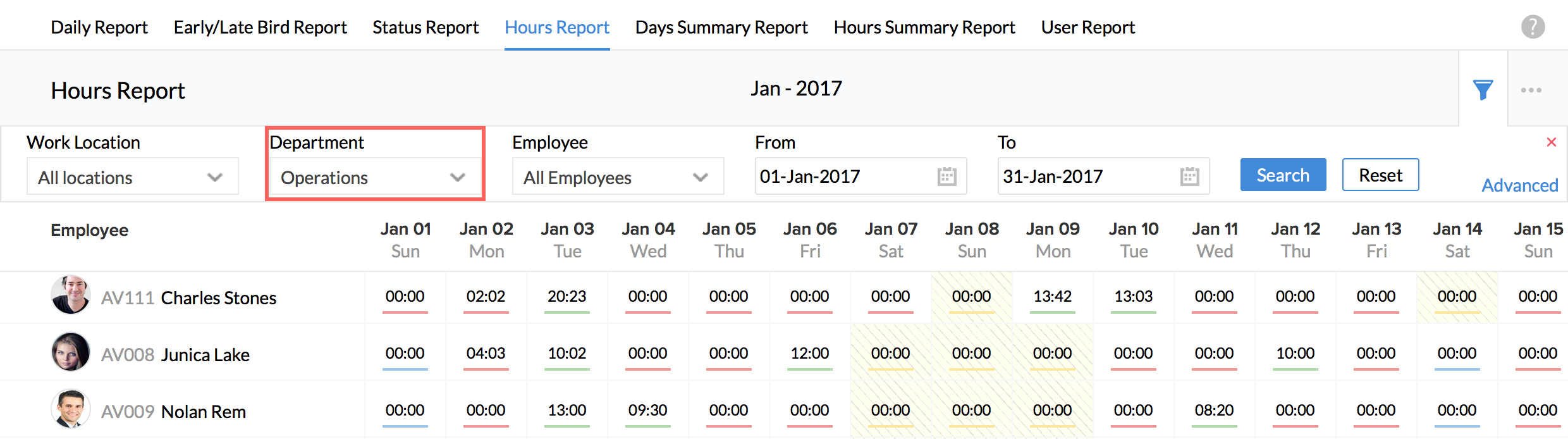Switch to User Report tab
This screenshot has height=439, width=1568.
(x=1088, y=27)
